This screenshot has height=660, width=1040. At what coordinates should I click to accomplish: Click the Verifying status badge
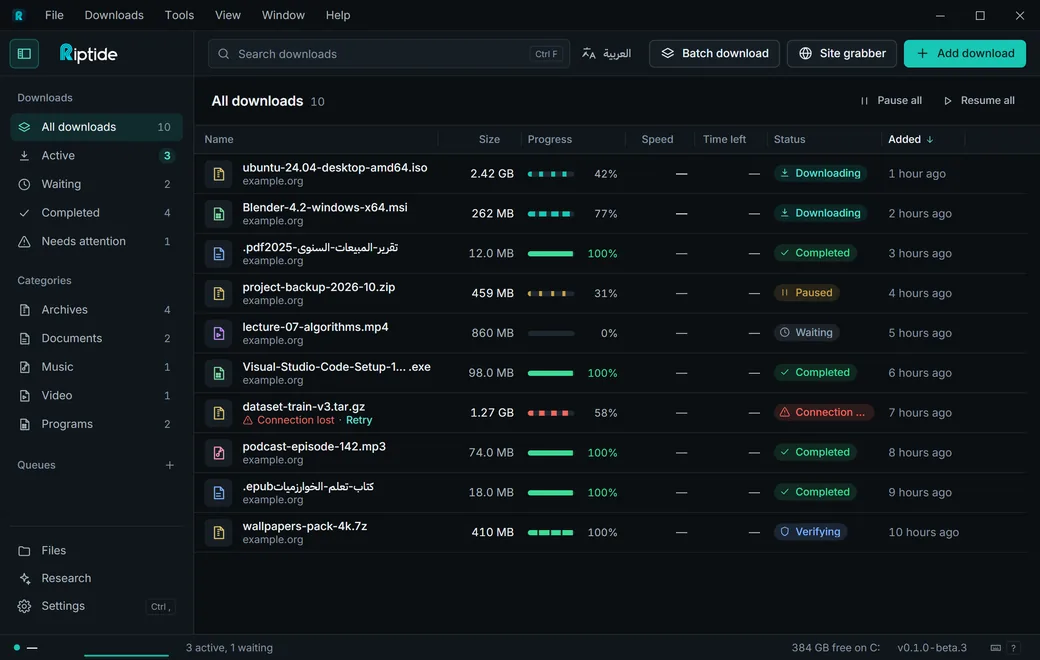811,531
